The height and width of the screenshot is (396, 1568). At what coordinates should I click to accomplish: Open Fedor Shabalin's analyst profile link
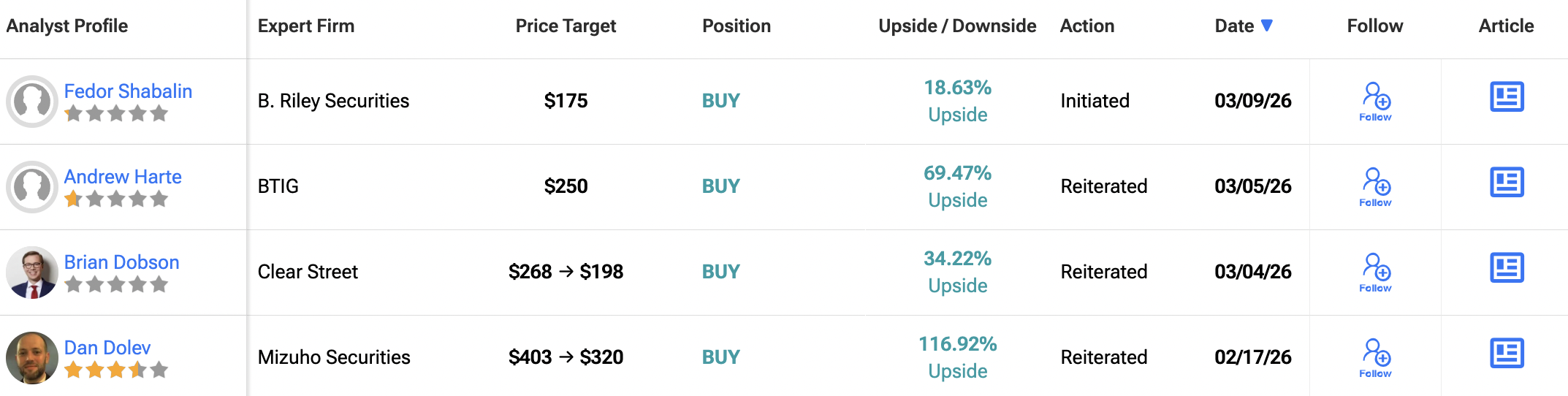point(128,91)
